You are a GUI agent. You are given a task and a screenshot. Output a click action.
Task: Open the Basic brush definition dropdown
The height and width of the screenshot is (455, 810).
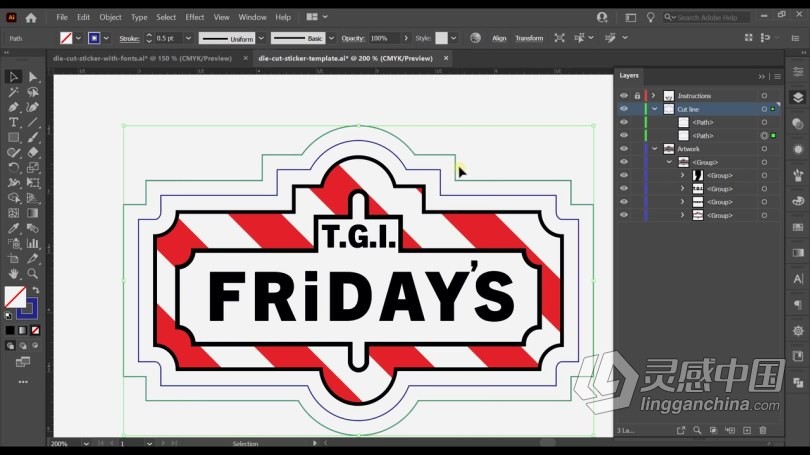331,38
